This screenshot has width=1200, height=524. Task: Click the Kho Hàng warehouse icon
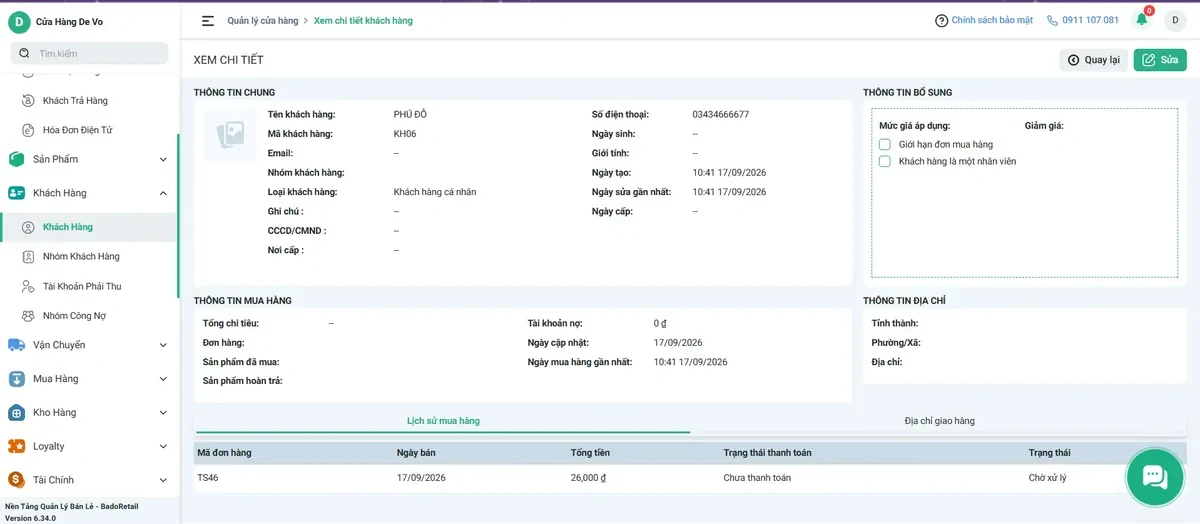[16, 413]
